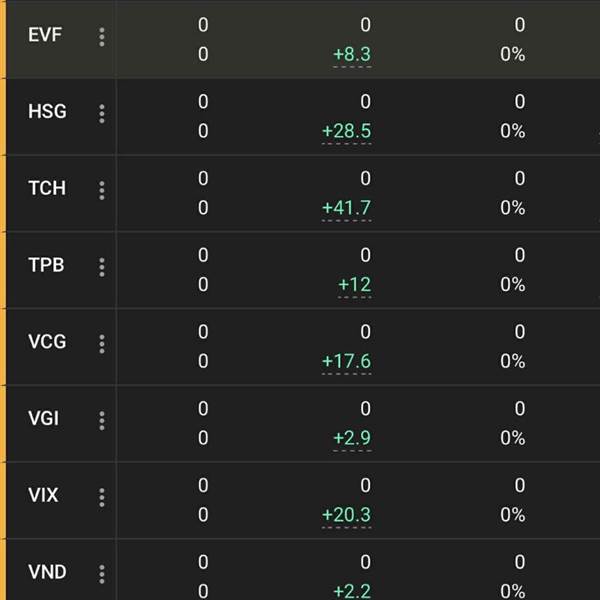The height and width of the screenshot is (600, 600).
Task: Open the three-dot menu for VND
Action: click(102, 574)
